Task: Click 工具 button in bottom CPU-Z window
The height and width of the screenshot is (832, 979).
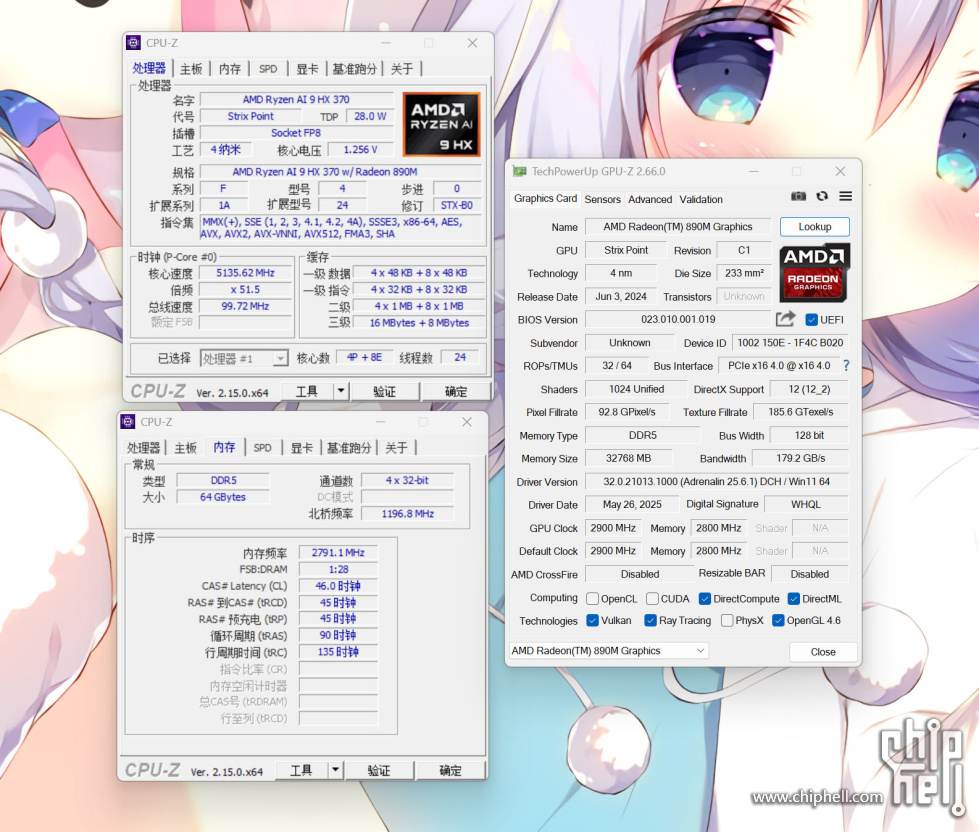Action: coord(301,770)
